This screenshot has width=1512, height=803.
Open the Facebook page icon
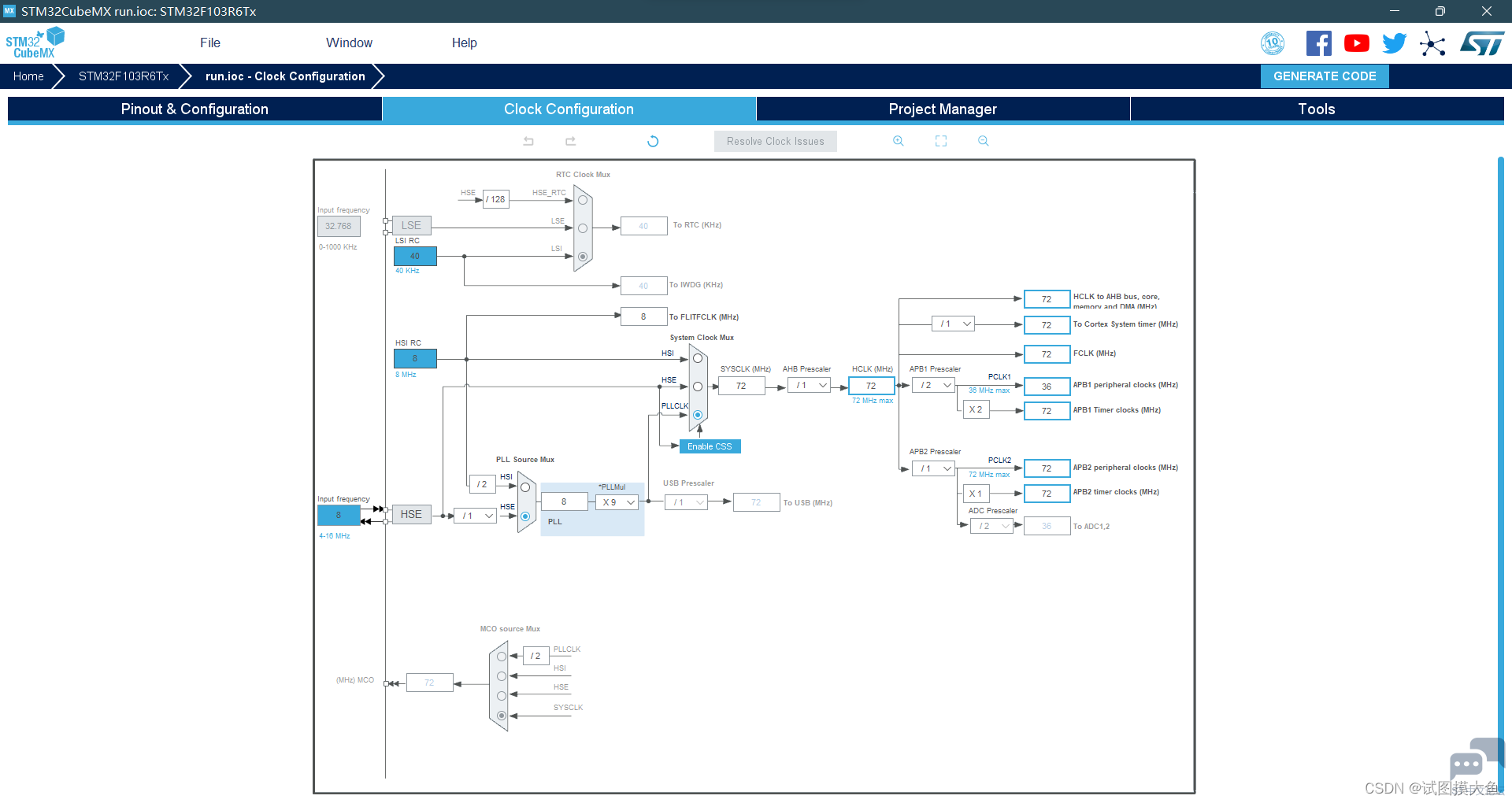tap(1319, 43)
